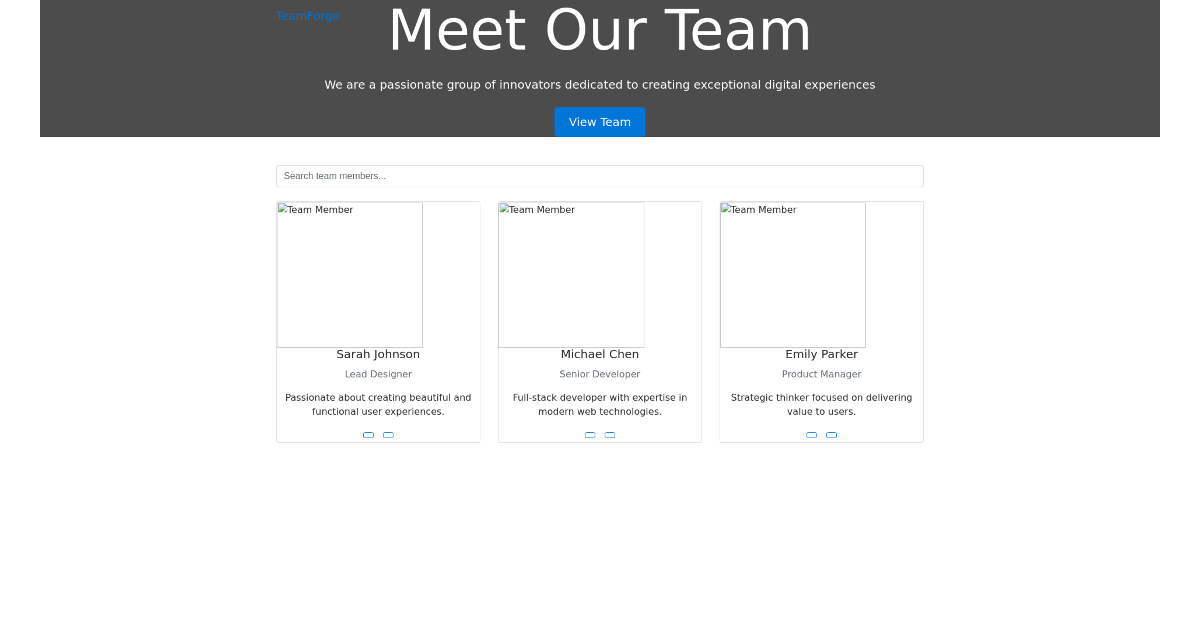Click the left social icon under Sarah Johnson
The image size is (1200, 630).
(368, 435)
